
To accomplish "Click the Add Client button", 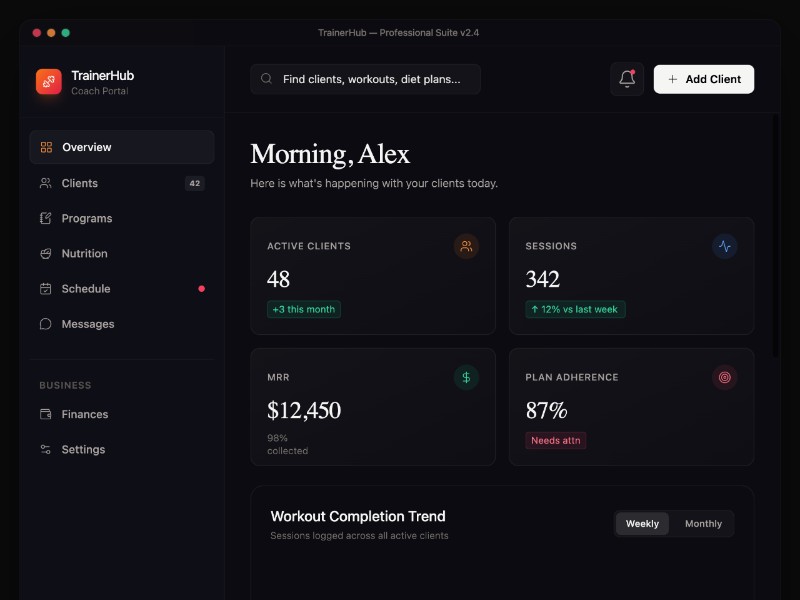I will point(703,79).
